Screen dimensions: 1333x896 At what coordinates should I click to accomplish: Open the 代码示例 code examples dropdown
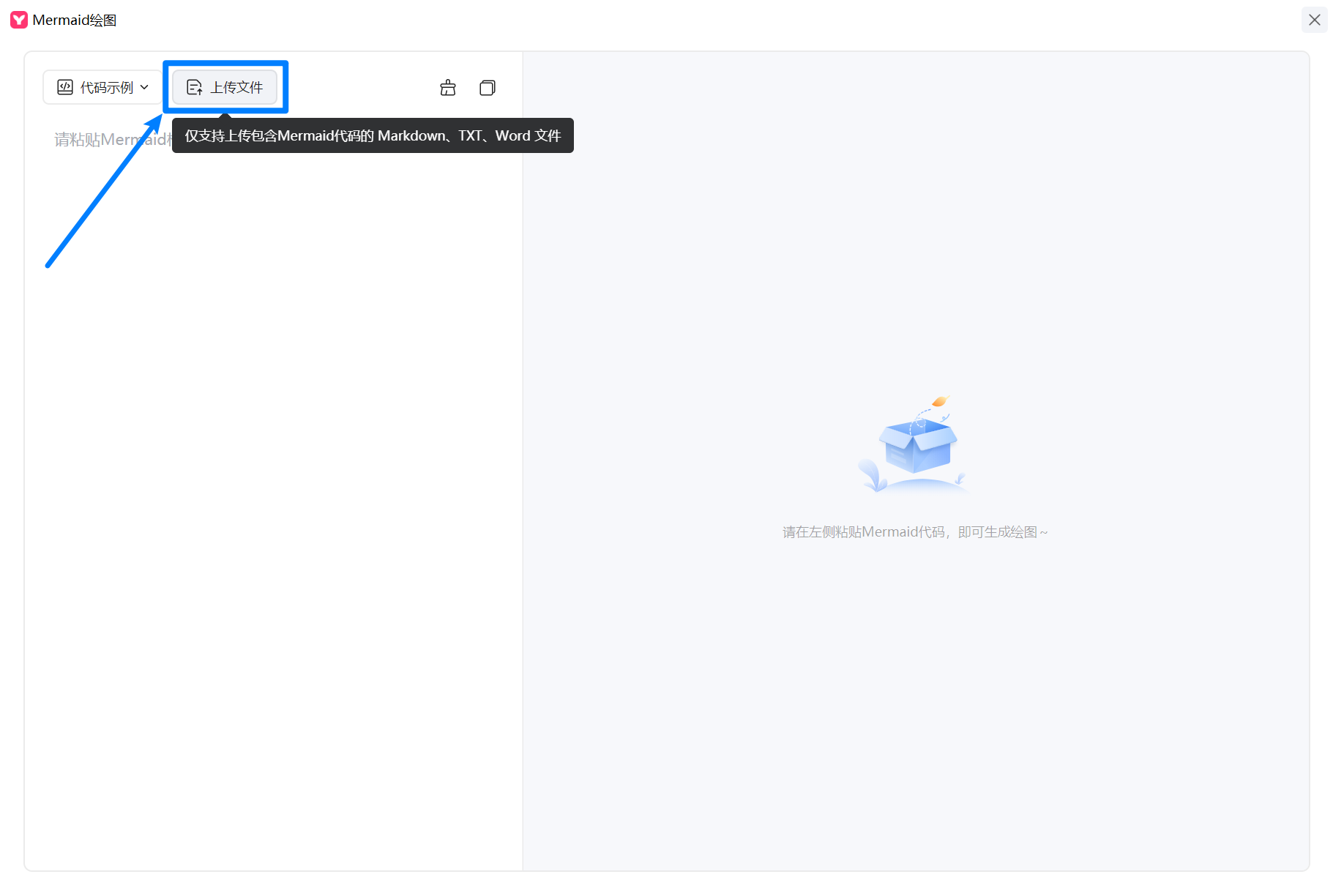[x=102, y=87]
